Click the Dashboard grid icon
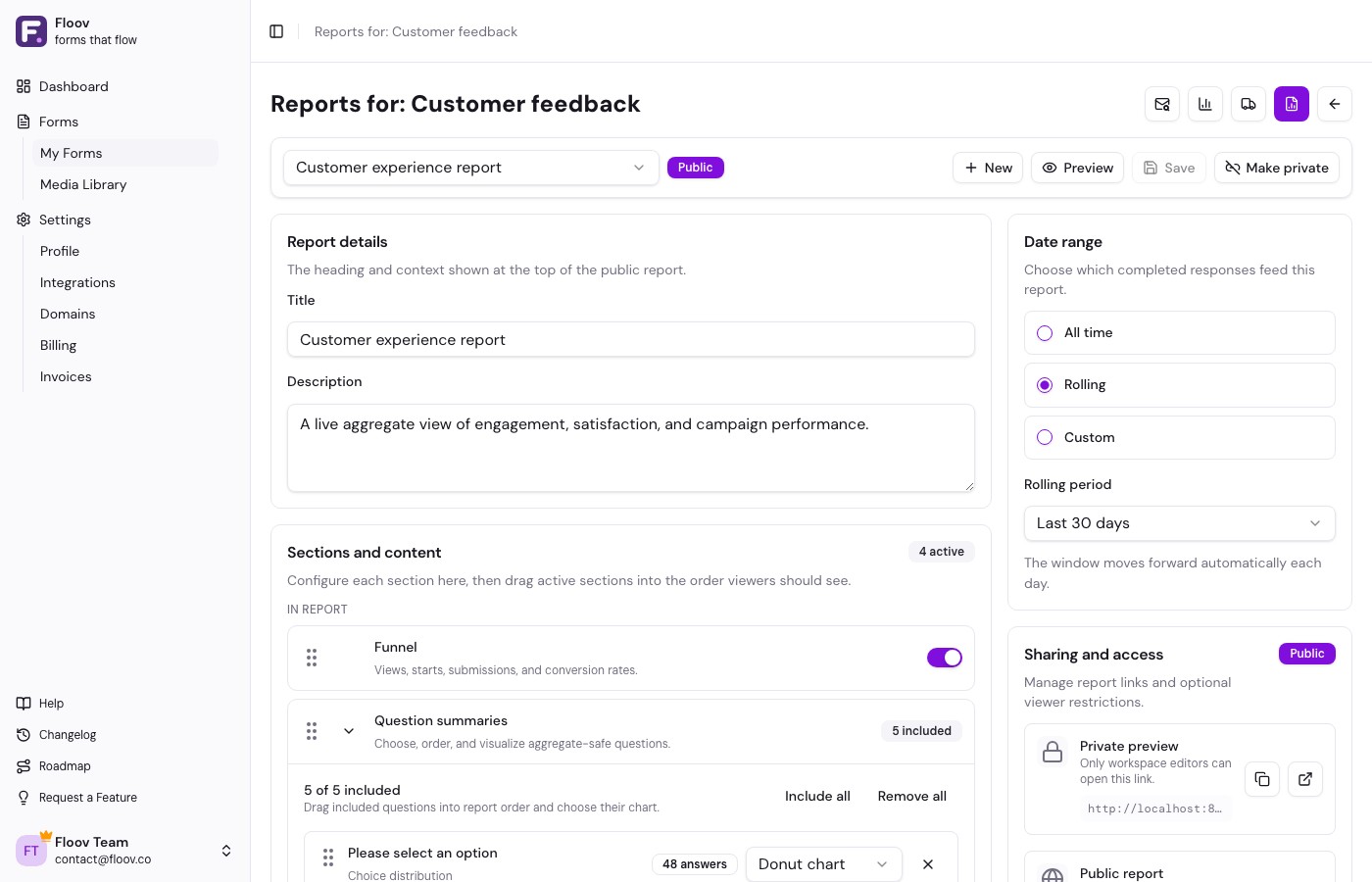 coord(24,86)
